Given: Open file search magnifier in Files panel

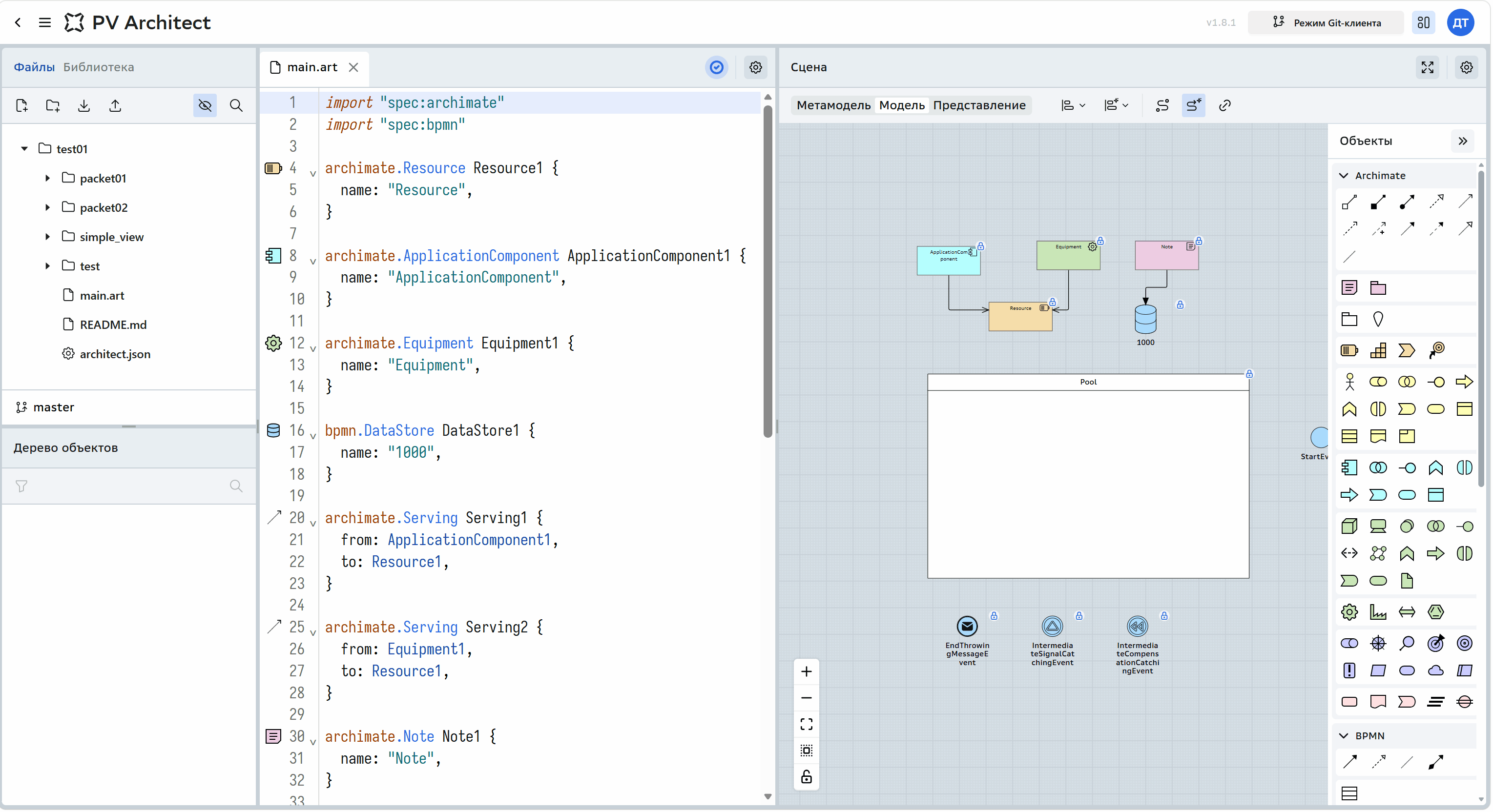Looking at the screenshot, I should point(236,105).
